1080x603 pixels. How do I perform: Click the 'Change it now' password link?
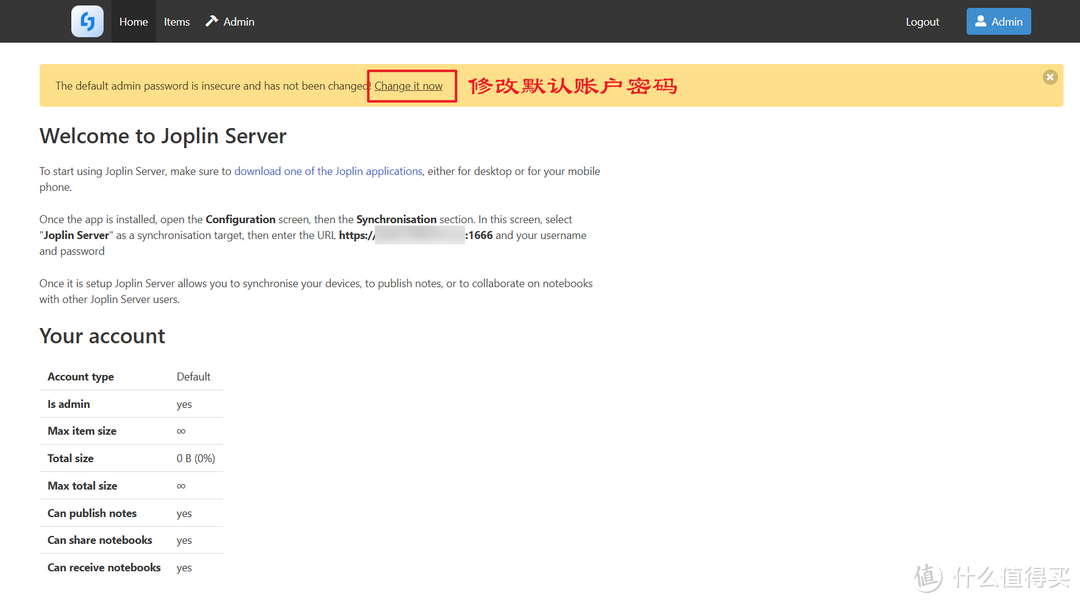408,86
